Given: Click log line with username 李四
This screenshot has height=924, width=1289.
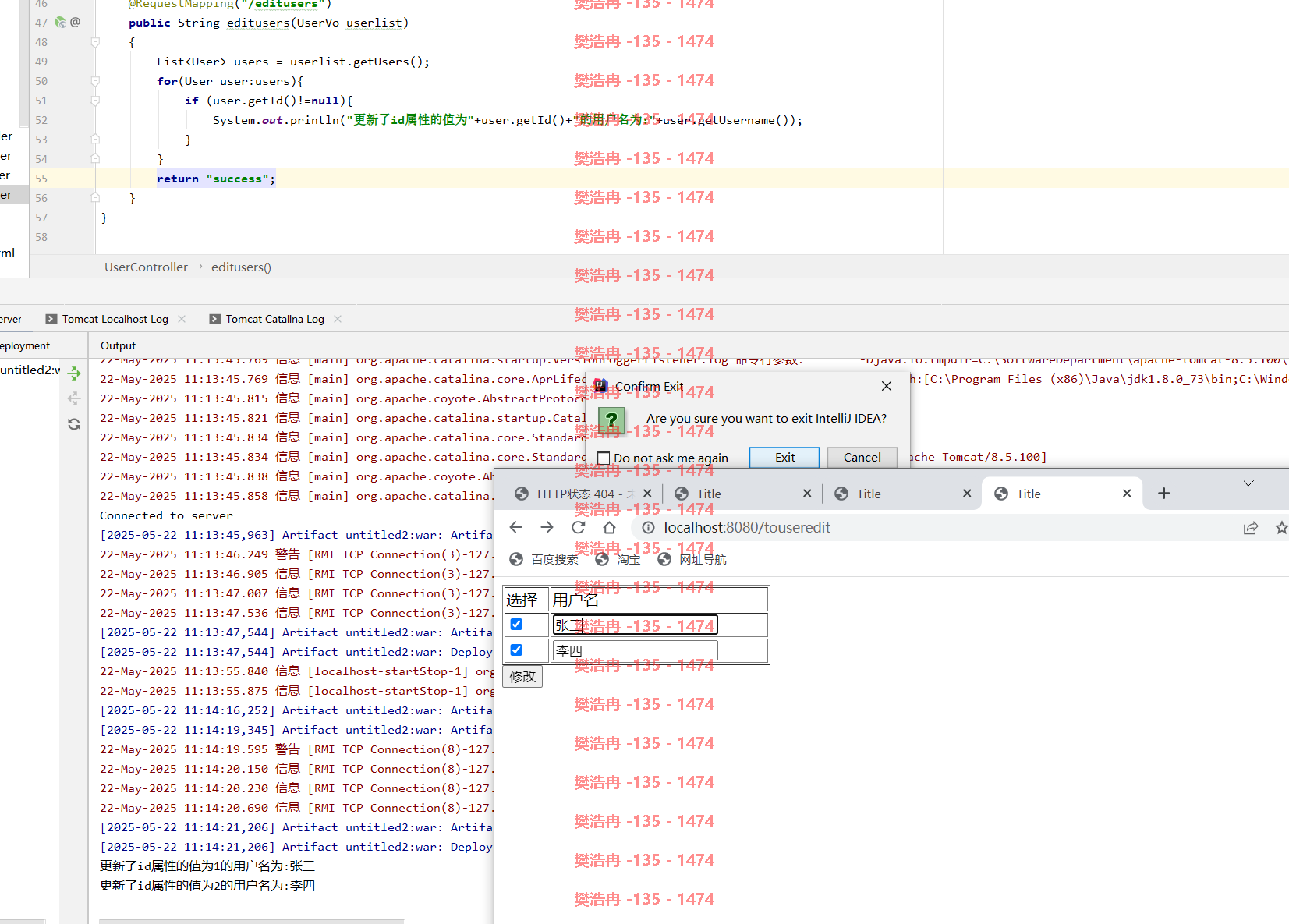Looking at the screenshot, I should 207,886.
